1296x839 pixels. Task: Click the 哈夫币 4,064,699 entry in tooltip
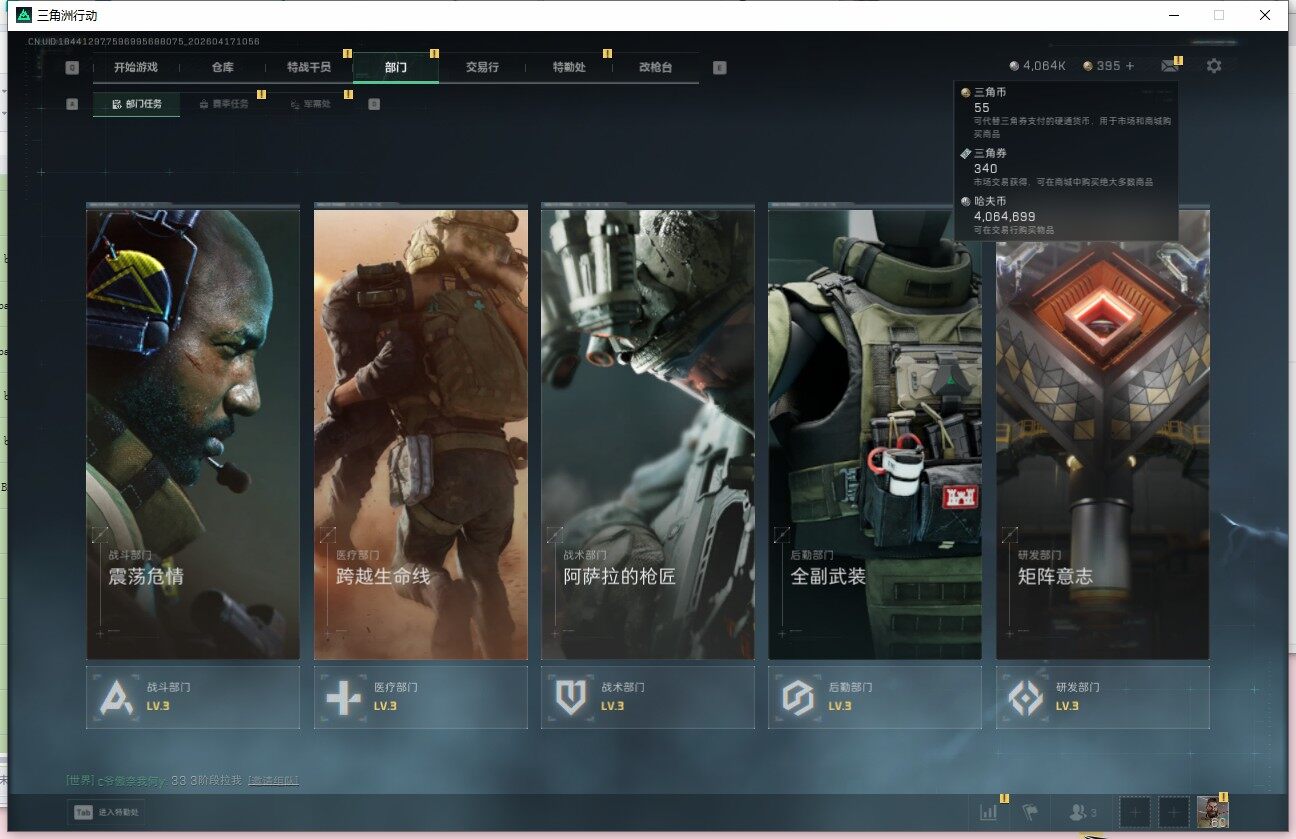(1066, 215)
